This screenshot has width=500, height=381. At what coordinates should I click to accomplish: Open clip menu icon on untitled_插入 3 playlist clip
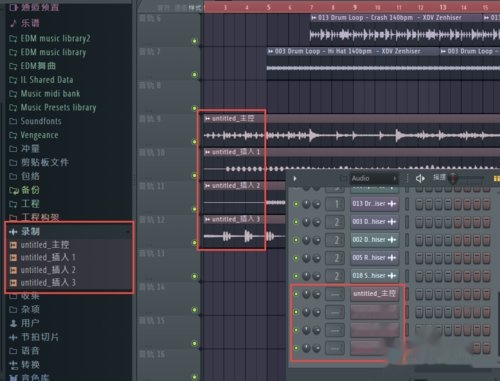tap(207, 220)
